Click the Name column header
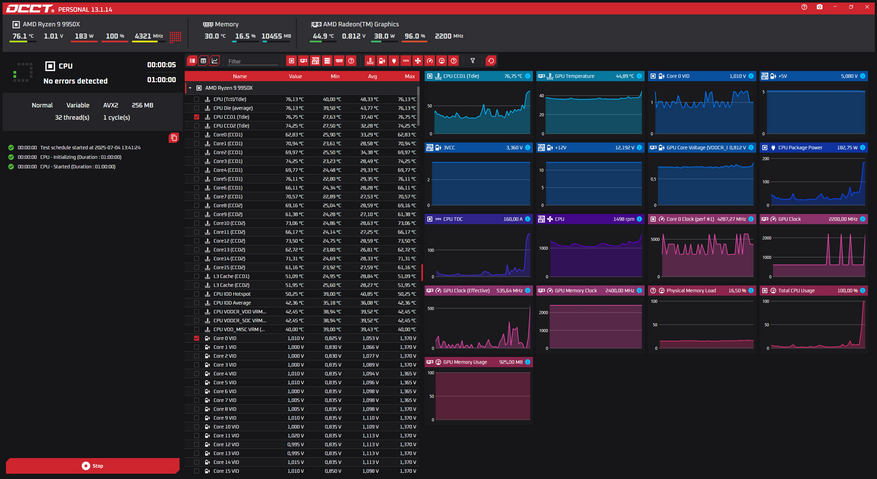Image resolution: width=877 pixels, height=479 pixels. (x=240, y=76)
